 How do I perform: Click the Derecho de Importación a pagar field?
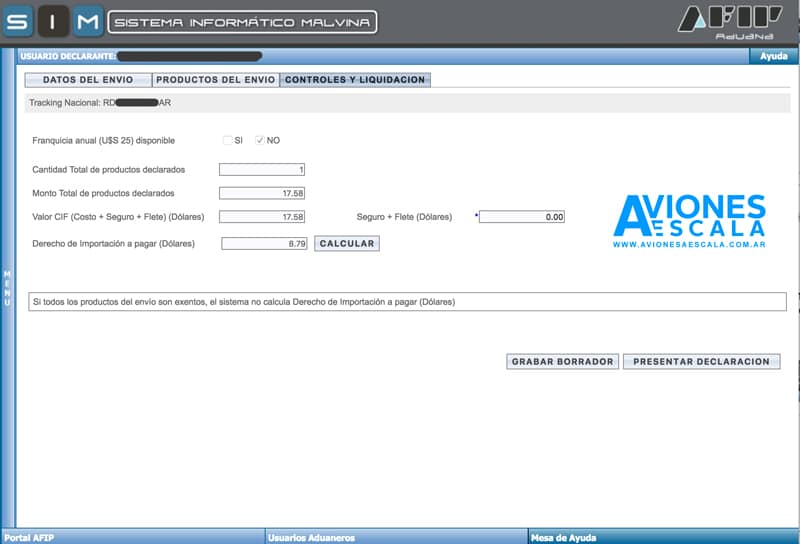coord(264,244)
